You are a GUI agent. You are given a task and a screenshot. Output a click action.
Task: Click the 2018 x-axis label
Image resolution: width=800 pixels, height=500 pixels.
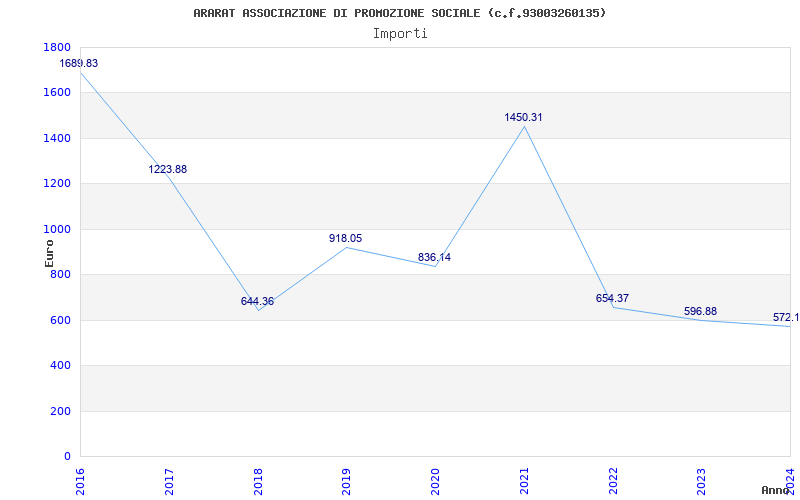pyautogui.click(x=259, y=481)
